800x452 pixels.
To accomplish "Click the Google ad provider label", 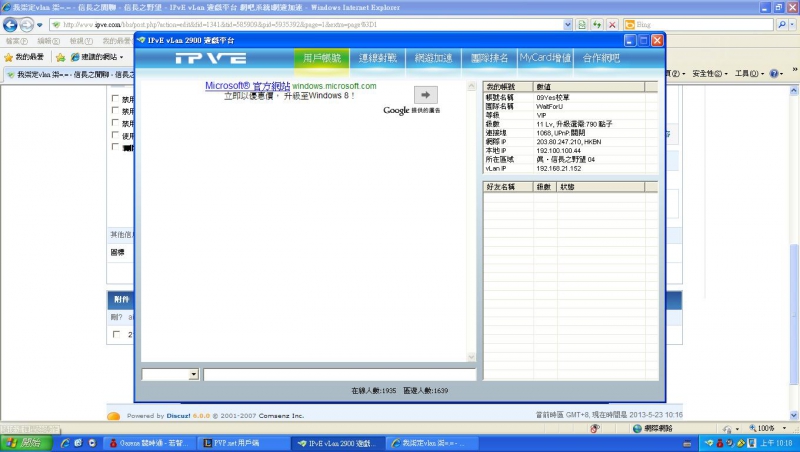I will pos(412,110).
